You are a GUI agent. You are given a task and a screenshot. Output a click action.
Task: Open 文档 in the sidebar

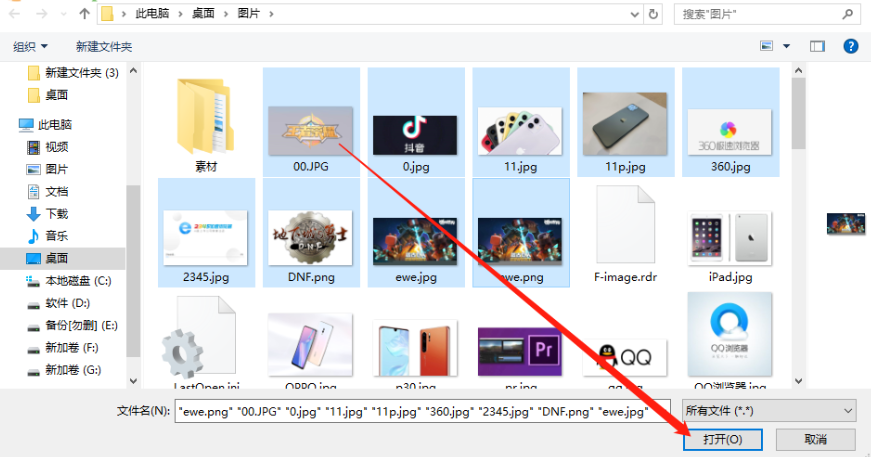click(48, 192)
